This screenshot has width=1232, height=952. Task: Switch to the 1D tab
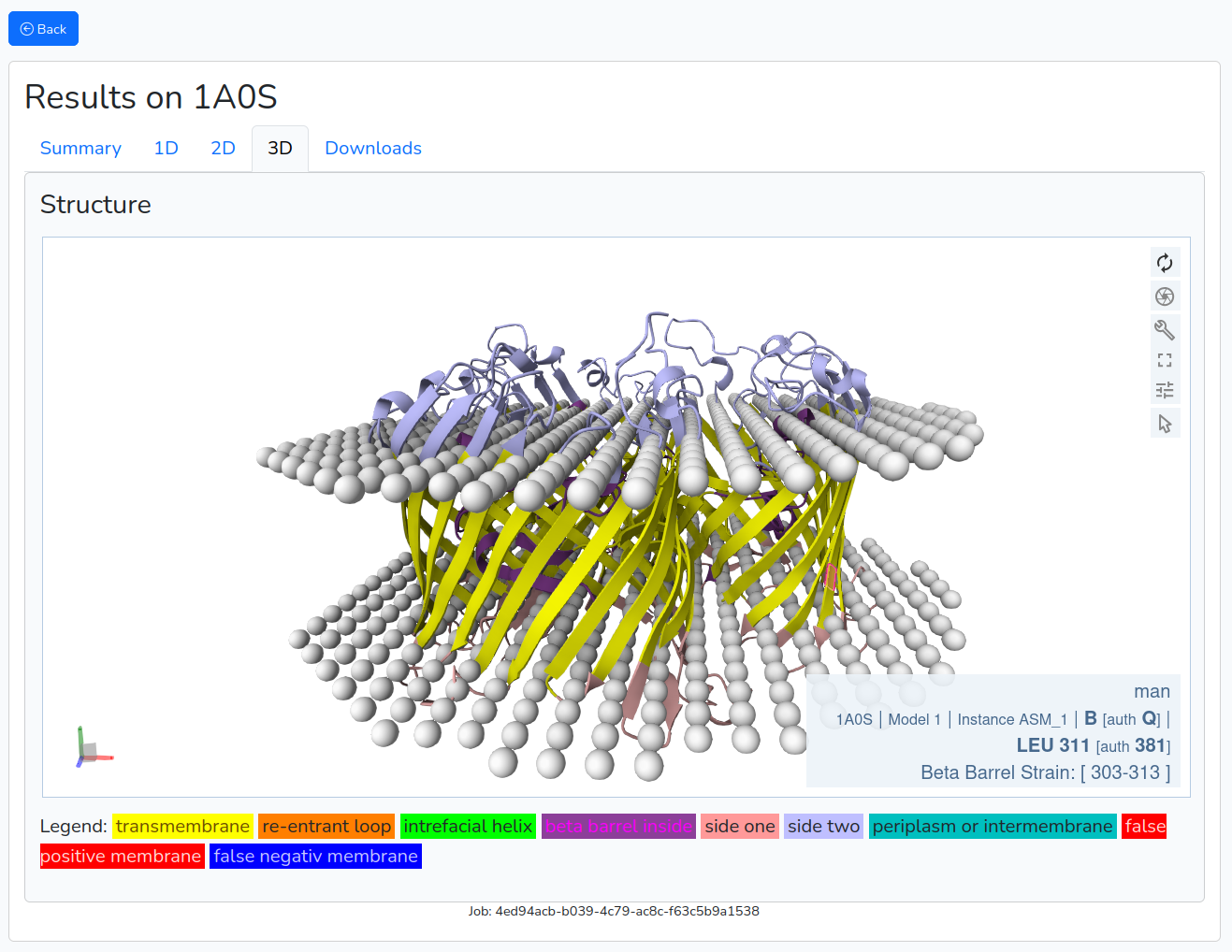(x=166, y=149)
